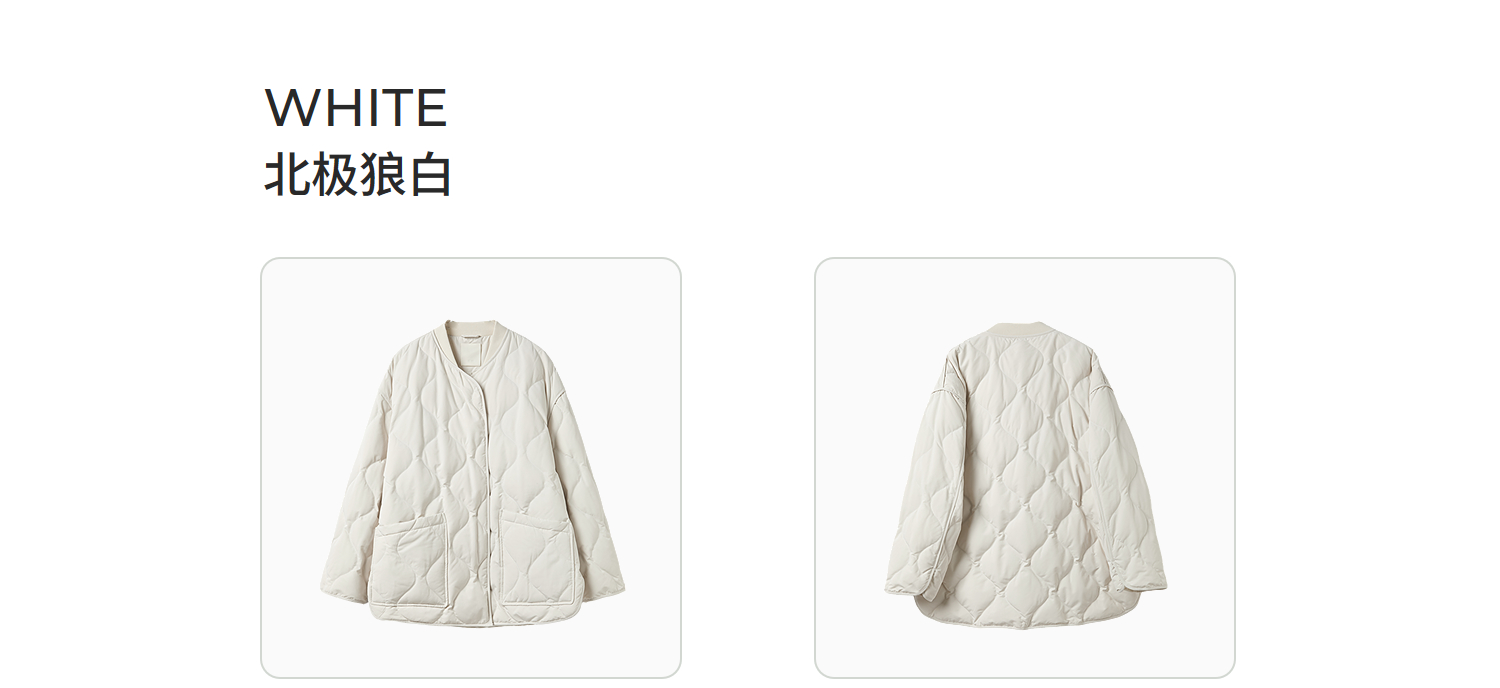Viewport: 1500px width, 688px height.
Task: Click the 白 character in color name
Action: point(430,176)
